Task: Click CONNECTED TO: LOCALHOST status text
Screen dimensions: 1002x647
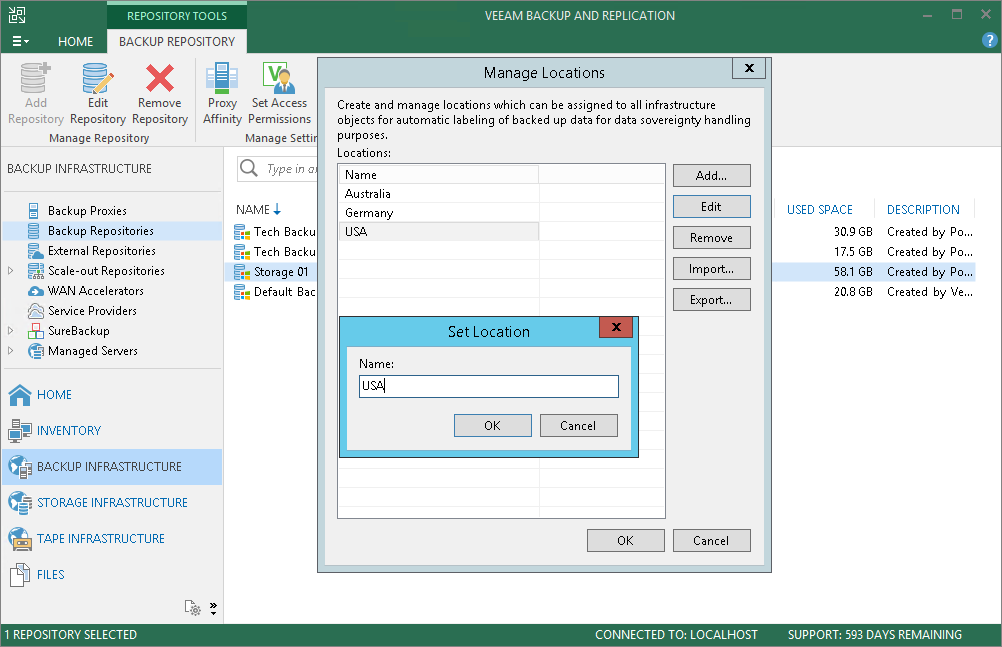Action: (676, 635)
